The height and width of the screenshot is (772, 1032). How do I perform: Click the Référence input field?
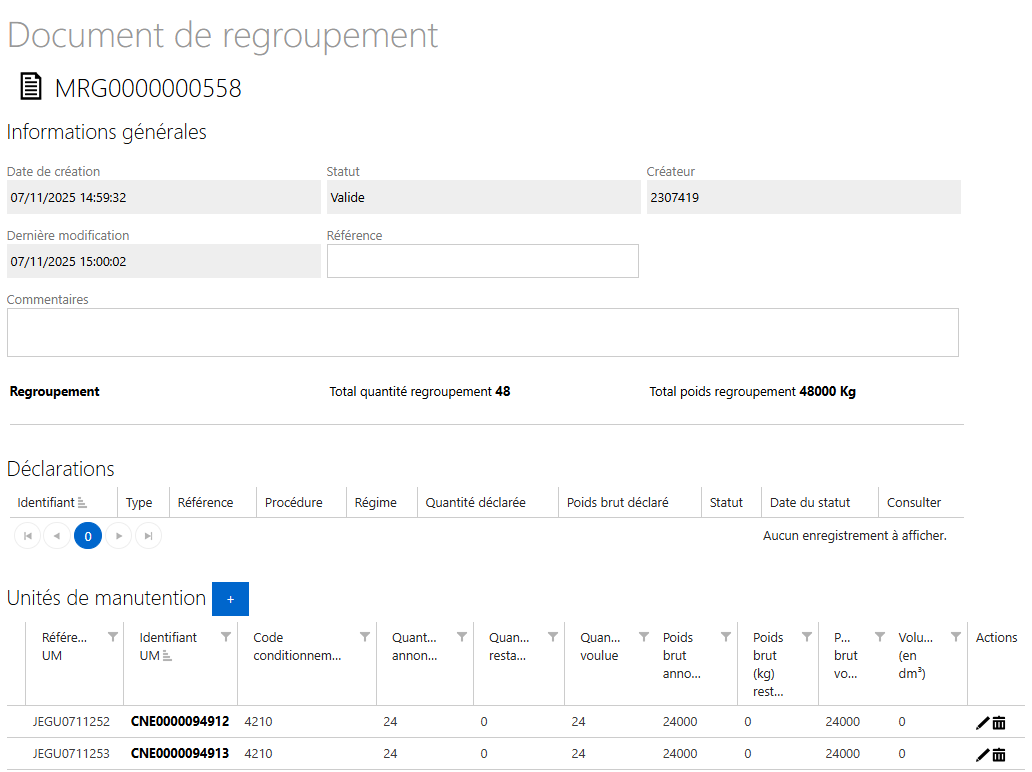point(482,261)
